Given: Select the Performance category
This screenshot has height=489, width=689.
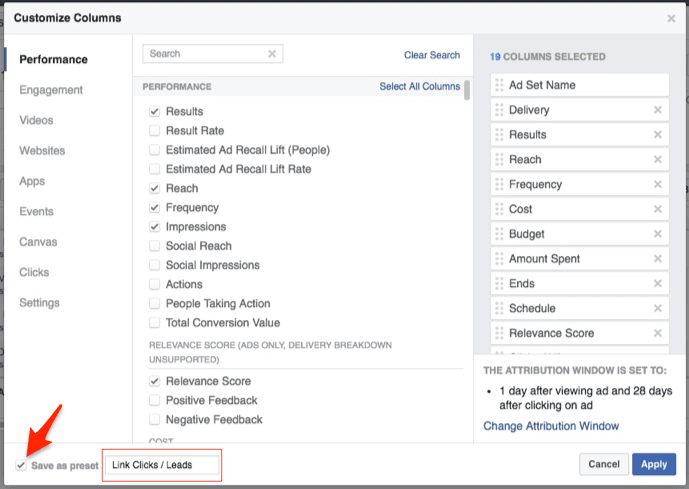Looking at the screenshot, I should (x=53, y=59).
